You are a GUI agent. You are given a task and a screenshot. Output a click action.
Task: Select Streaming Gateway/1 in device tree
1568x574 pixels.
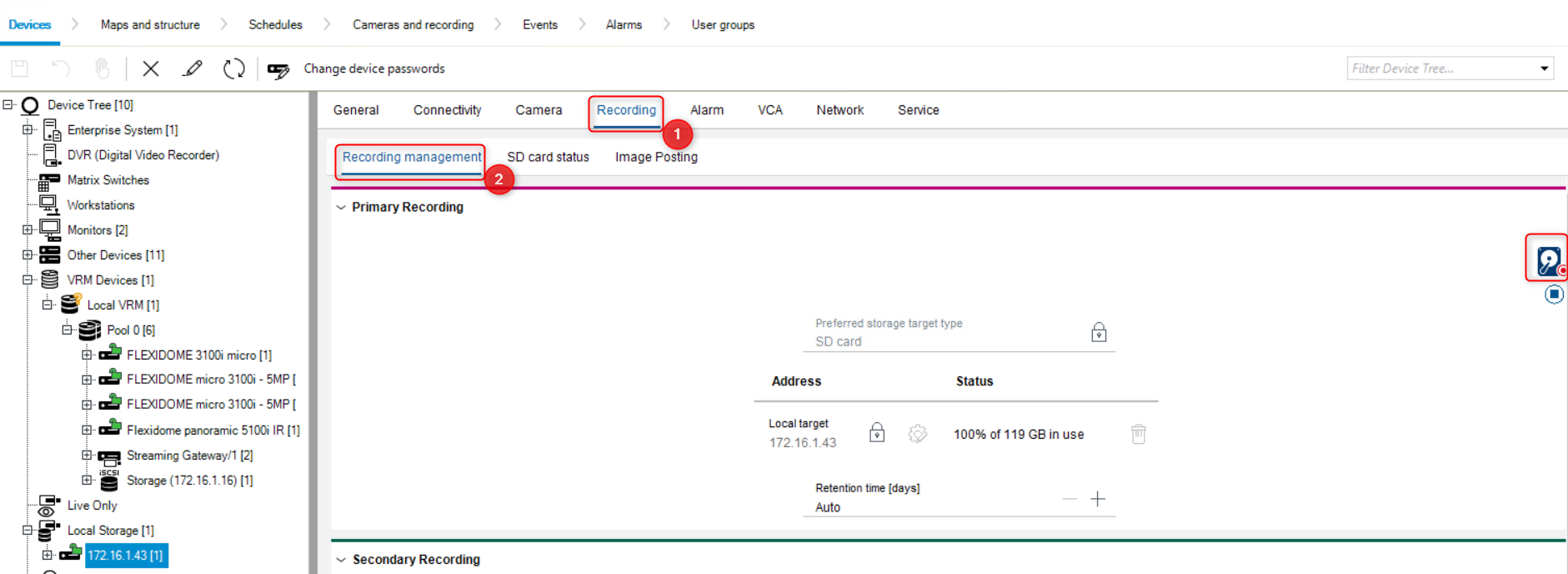[x=189, y=456]
